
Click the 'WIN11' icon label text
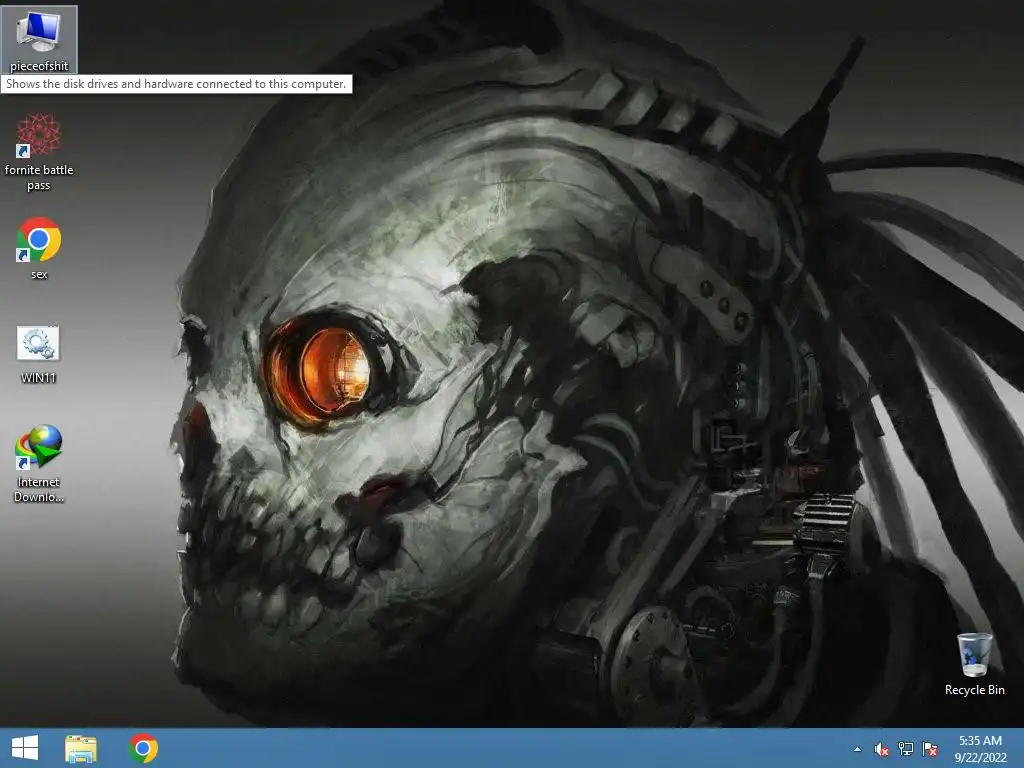39,377
